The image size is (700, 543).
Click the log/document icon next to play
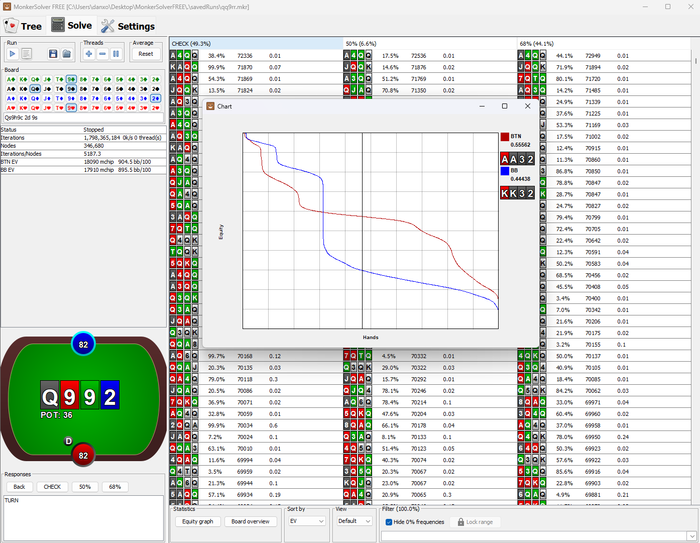(26, 54)
